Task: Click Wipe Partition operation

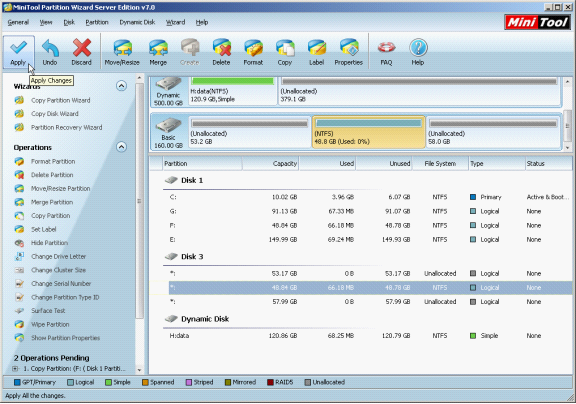Action: pos(50,324)
